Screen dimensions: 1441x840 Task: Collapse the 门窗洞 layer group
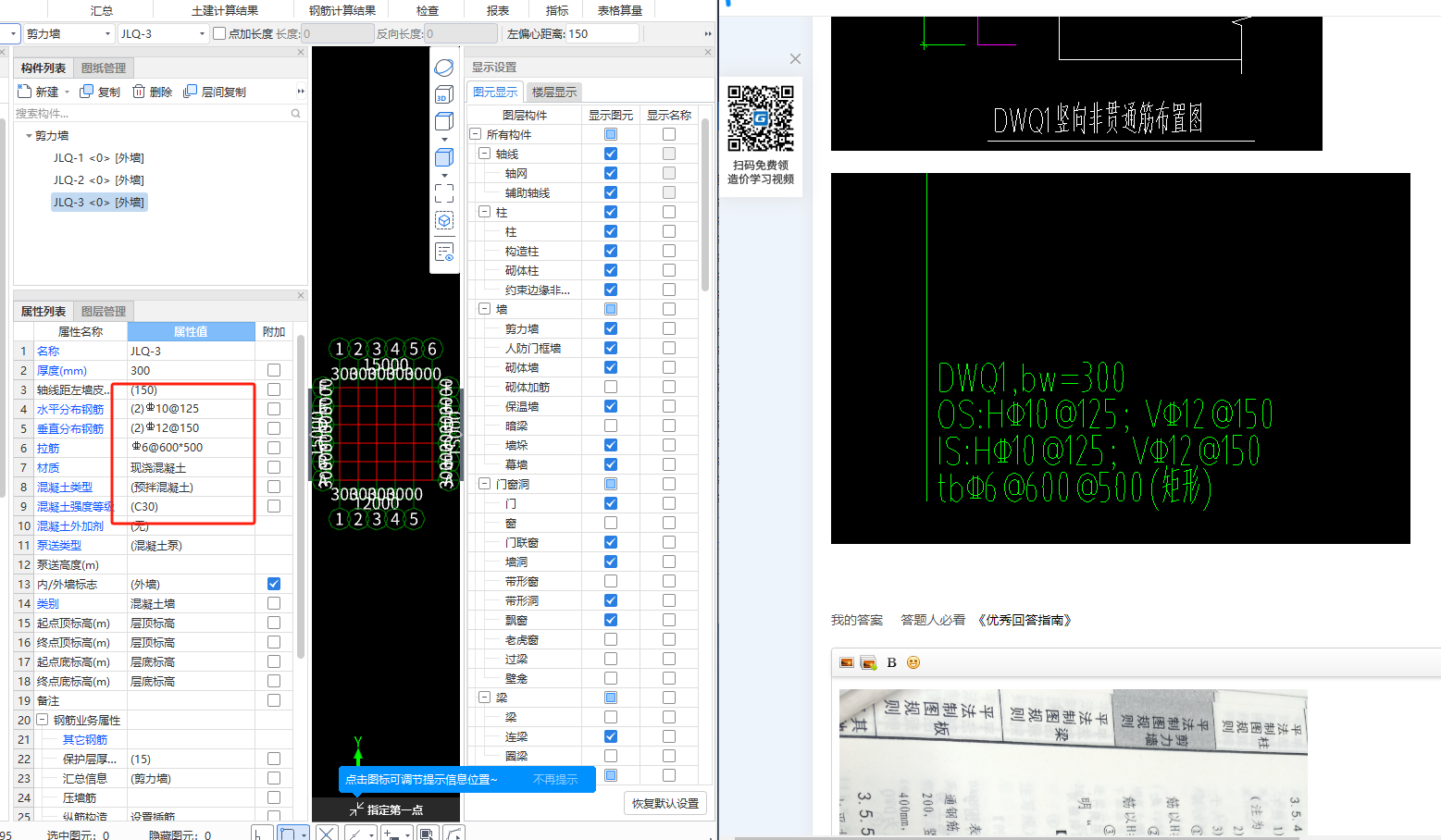pyautogui.click(x=484, y=484)
